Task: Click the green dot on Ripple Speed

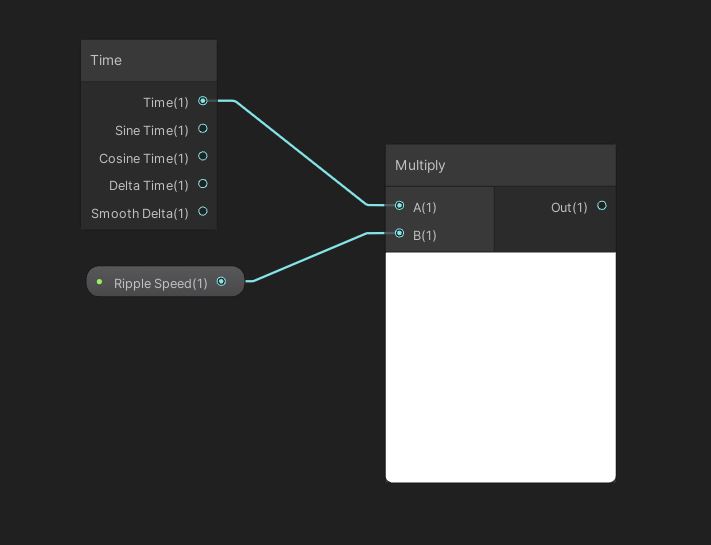Action: (99, 282)
